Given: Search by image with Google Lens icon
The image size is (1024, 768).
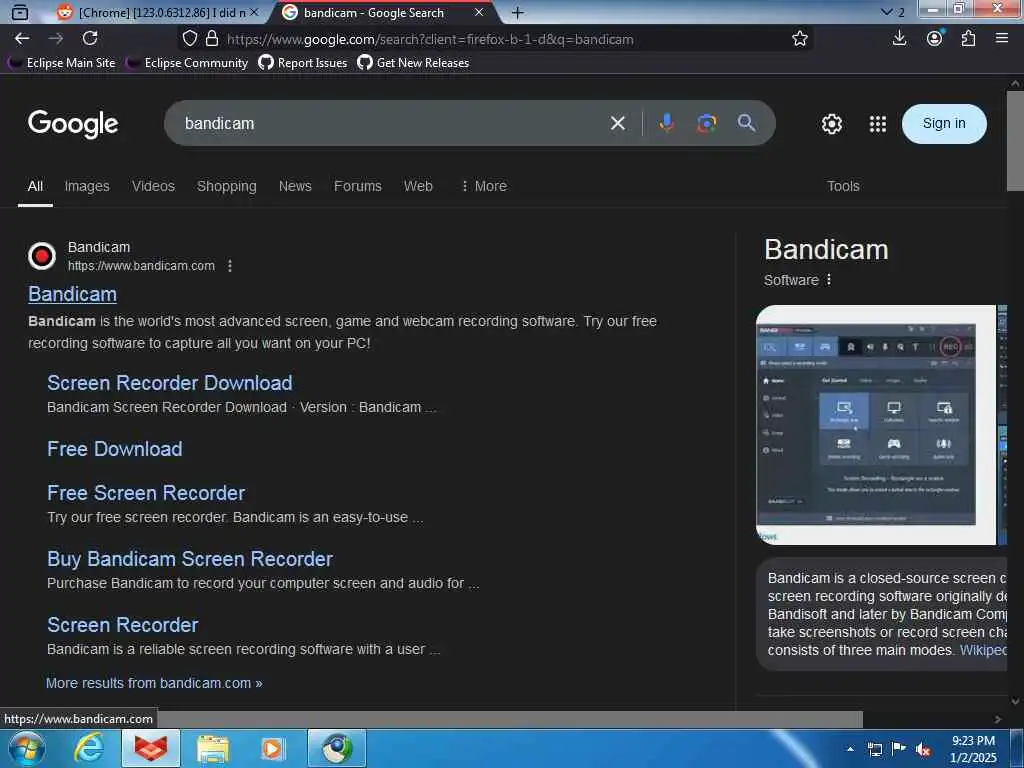Looking at the screenshot, I should click(x=706, y=123).
